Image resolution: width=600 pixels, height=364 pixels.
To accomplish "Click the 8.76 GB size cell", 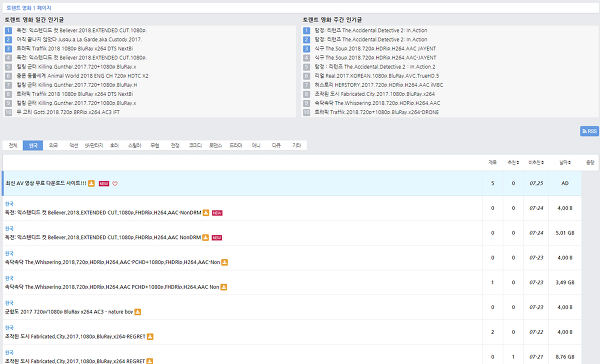I will click(x=565, y=357).
